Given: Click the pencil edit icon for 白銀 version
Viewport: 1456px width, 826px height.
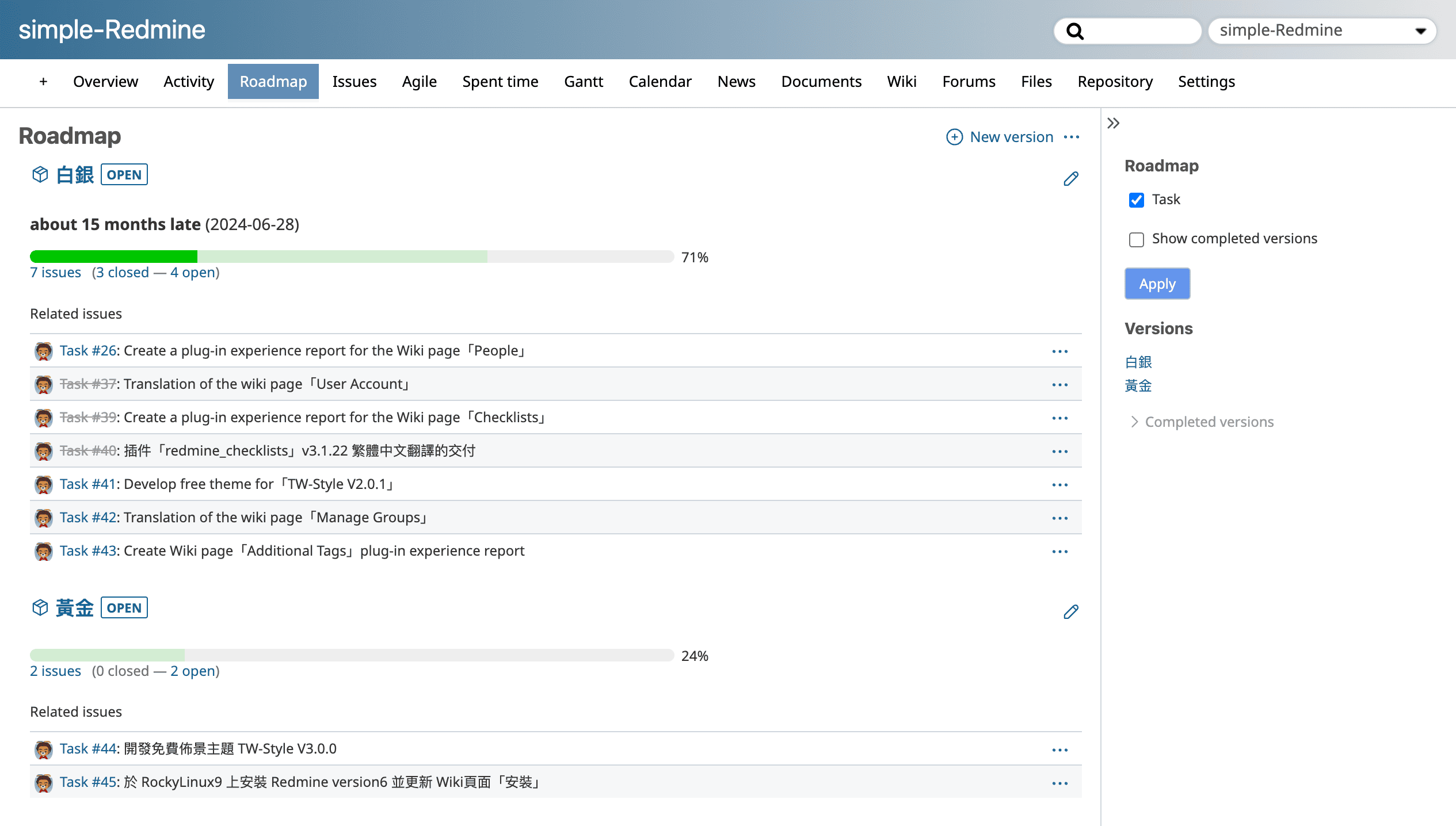Looking at the screenshot, I should point(1070,179).
